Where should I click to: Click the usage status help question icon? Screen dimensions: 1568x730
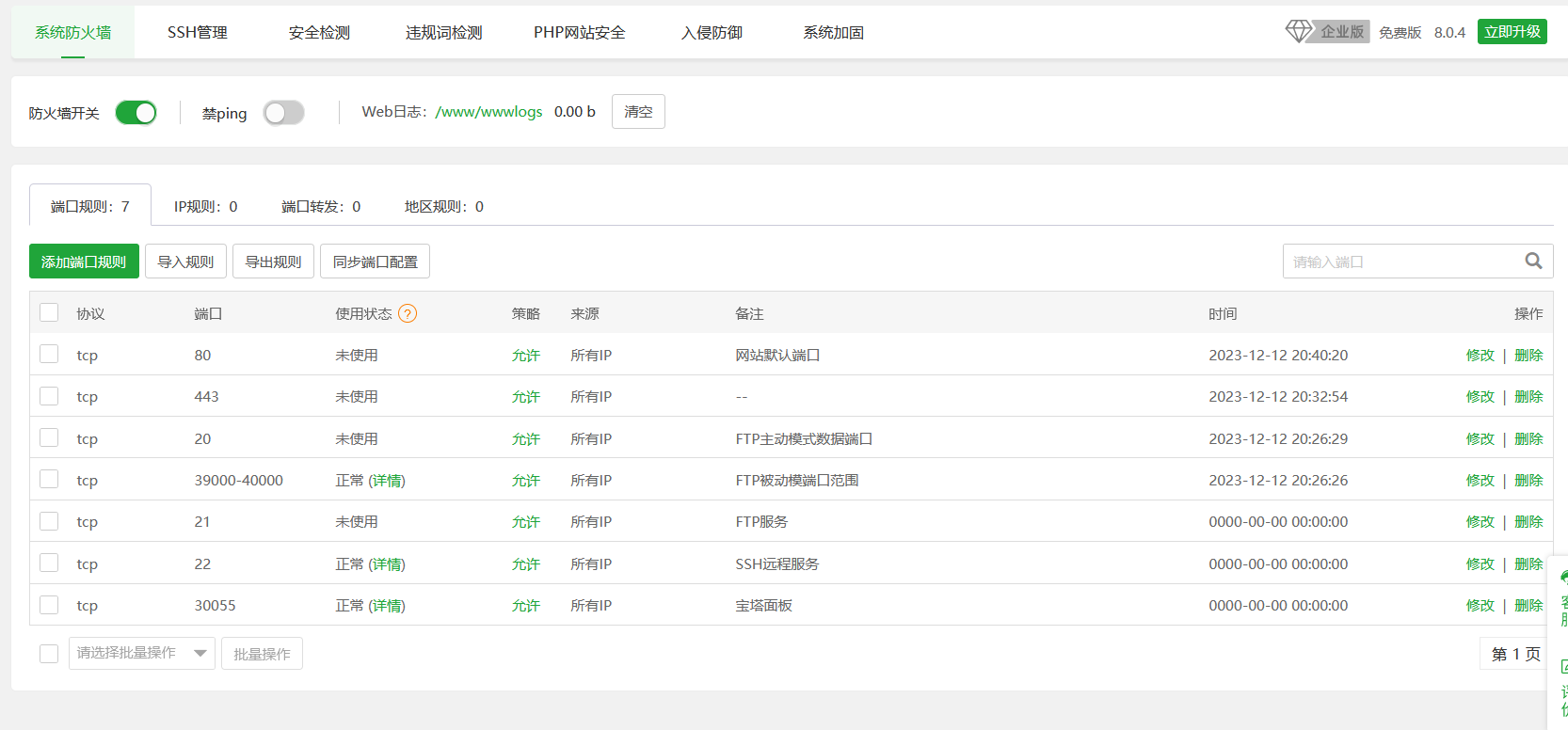pyautogui.click(x=408, y=314)
